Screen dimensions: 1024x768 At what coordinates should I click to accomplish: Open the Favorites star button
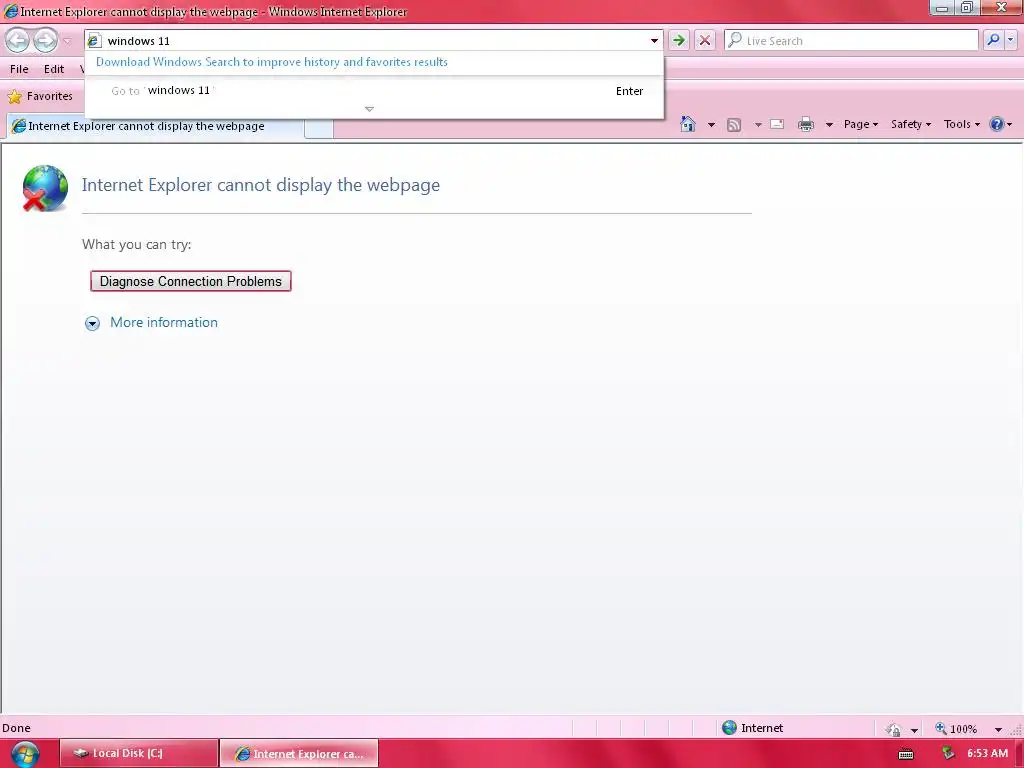[x=40, y=97]
